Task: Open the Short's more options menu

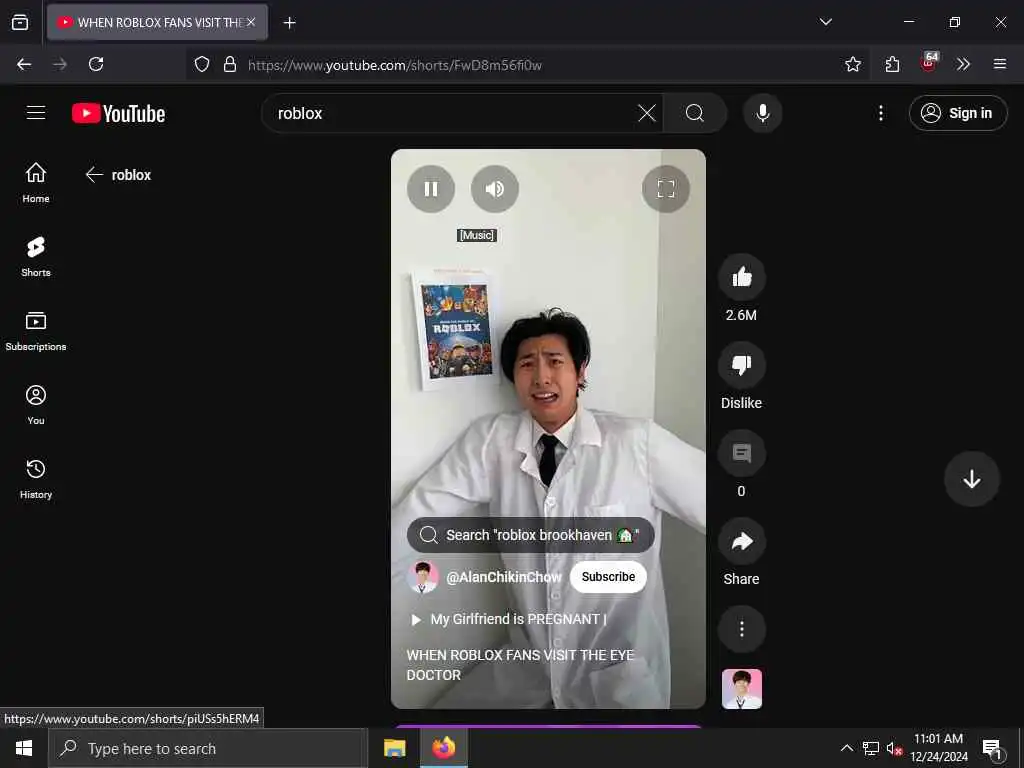Action: point(741,629)
